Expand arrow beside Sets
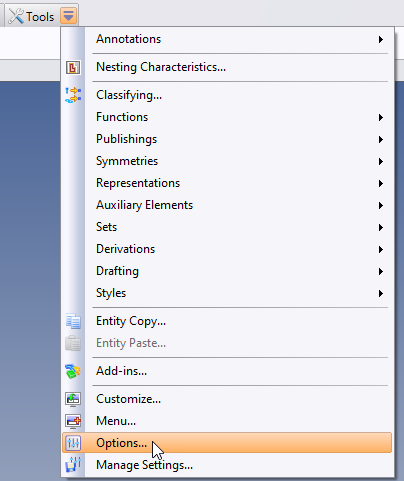This screenshot has width=404, height=481. [x=381, y=227]
